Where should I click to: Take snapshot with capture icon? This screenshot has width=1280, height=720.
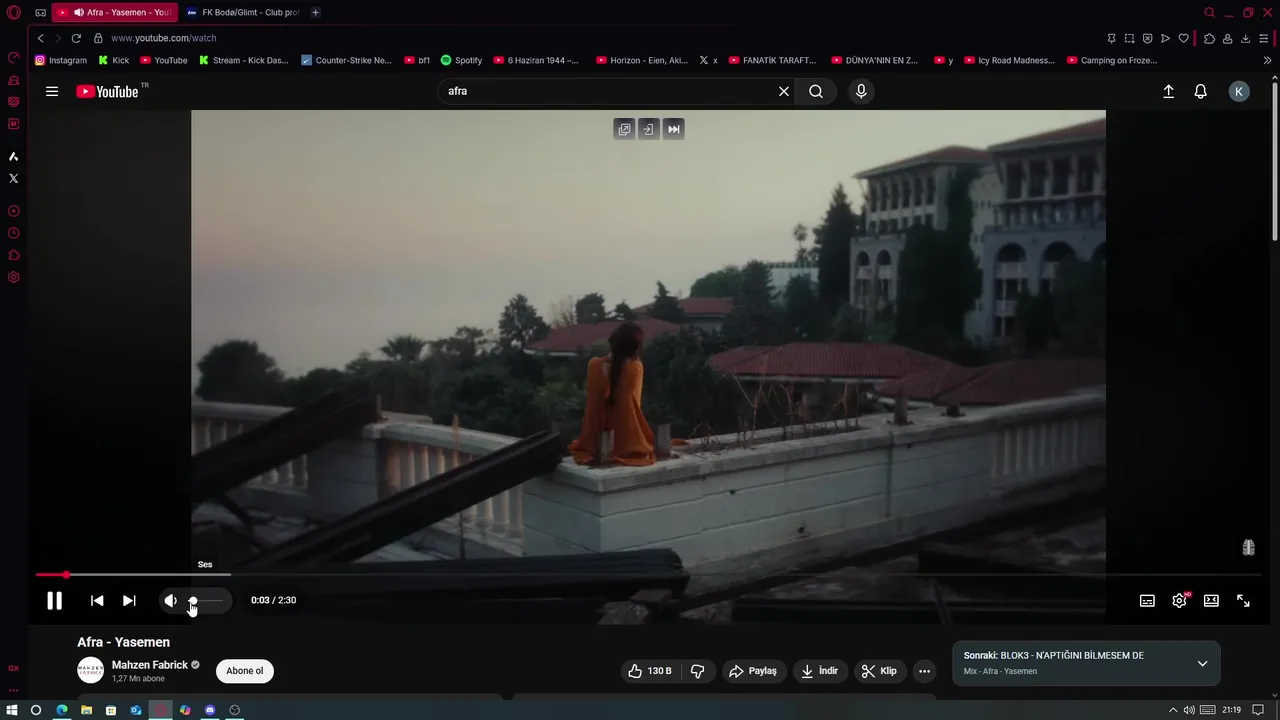(x=1129, y=38)
